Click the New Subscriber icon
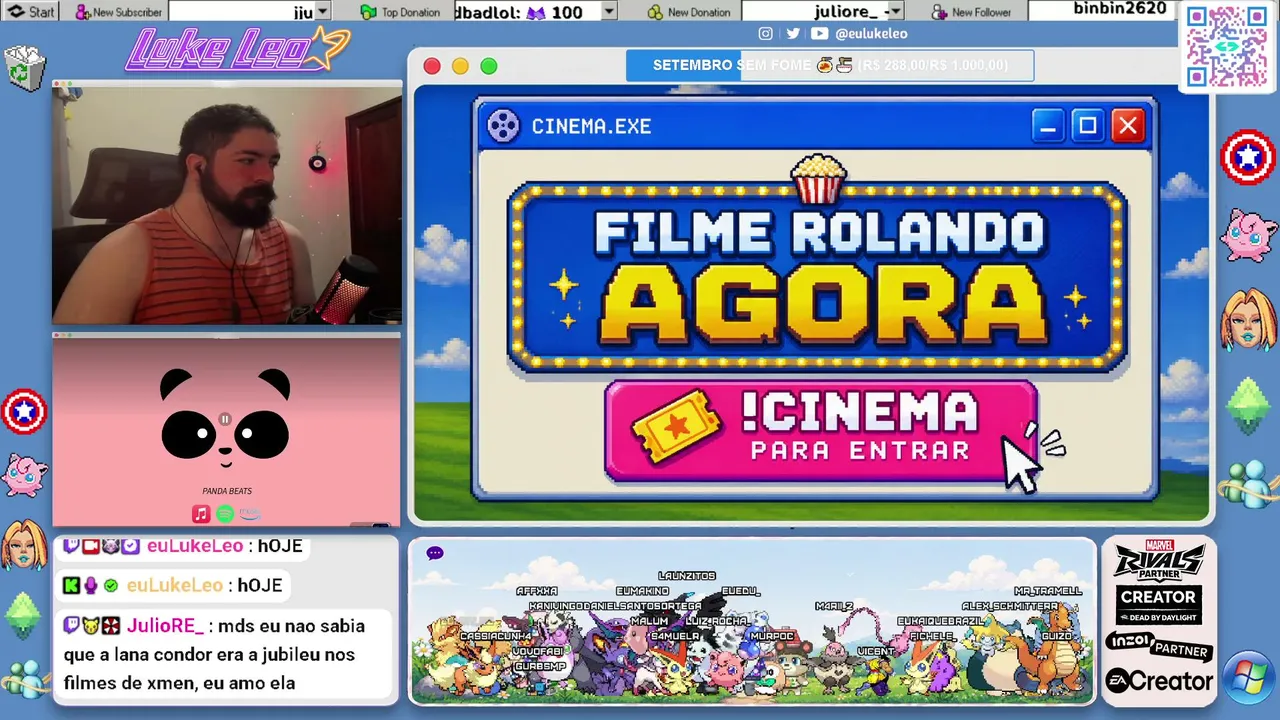Viewport: 1280px width, 720px height. tap(82, 12)
